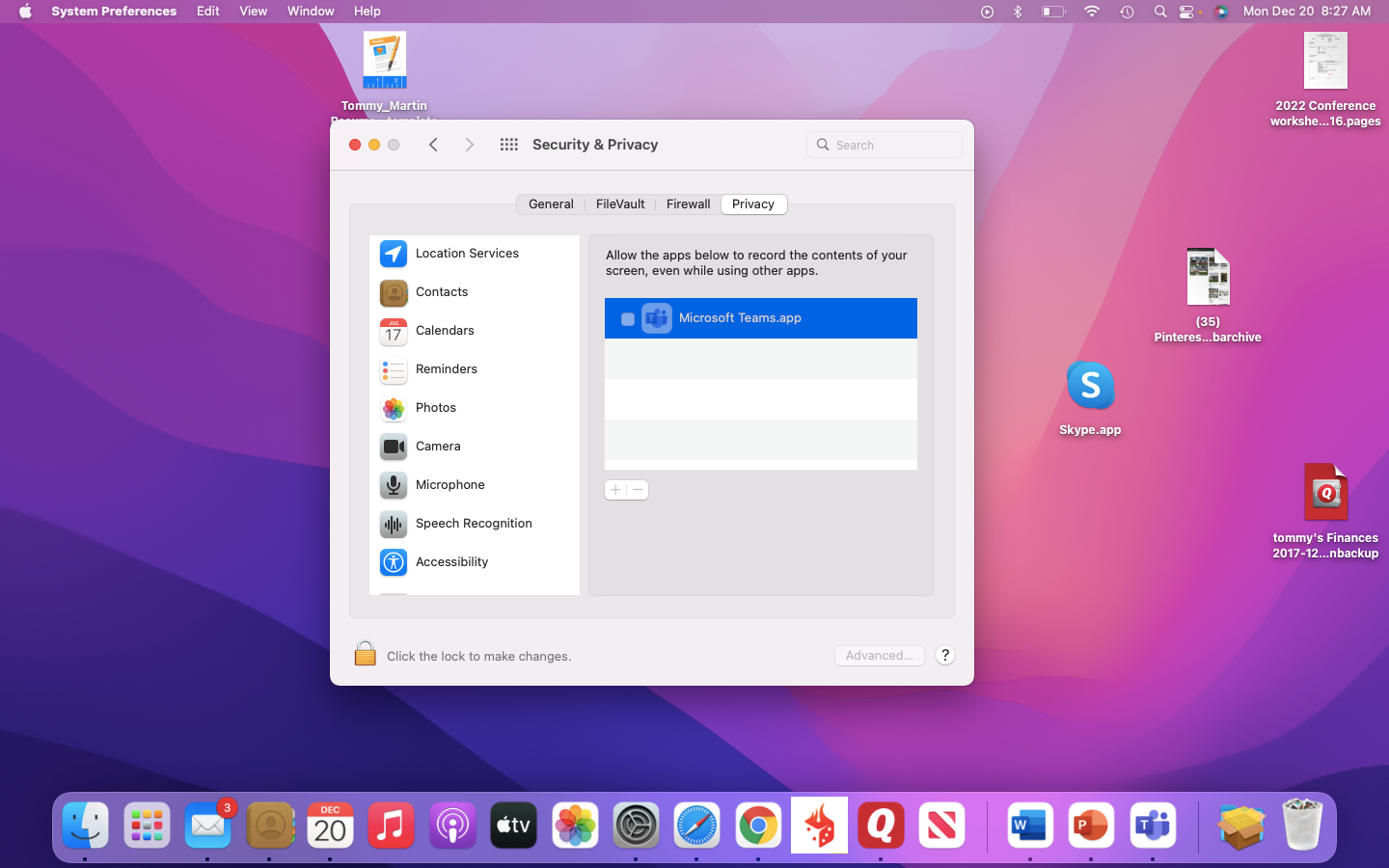
Task: Select Location Services in the privacy list
Action: [475, 254]
